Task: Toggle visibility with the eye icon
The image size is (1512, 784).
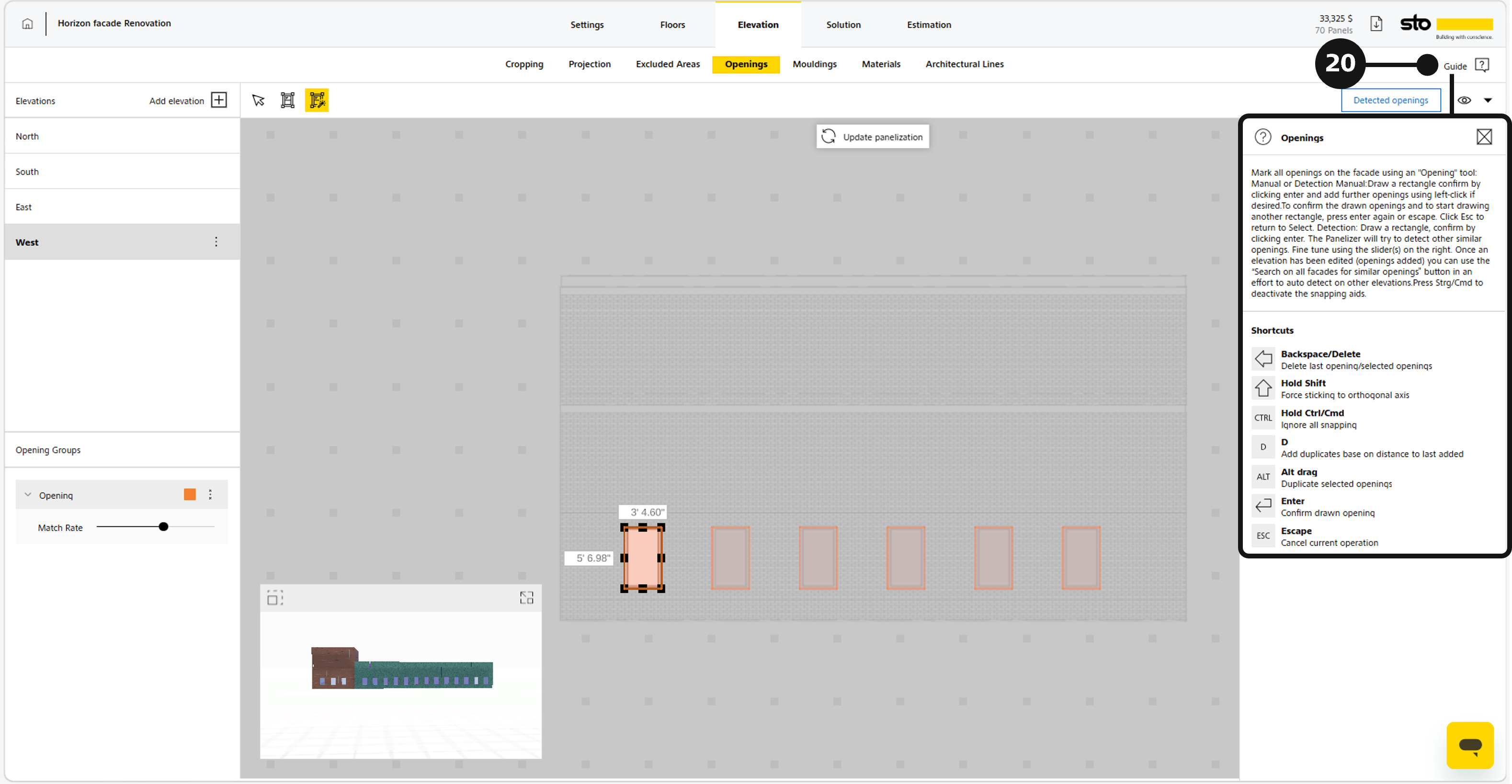Action: pos(1465,101)
